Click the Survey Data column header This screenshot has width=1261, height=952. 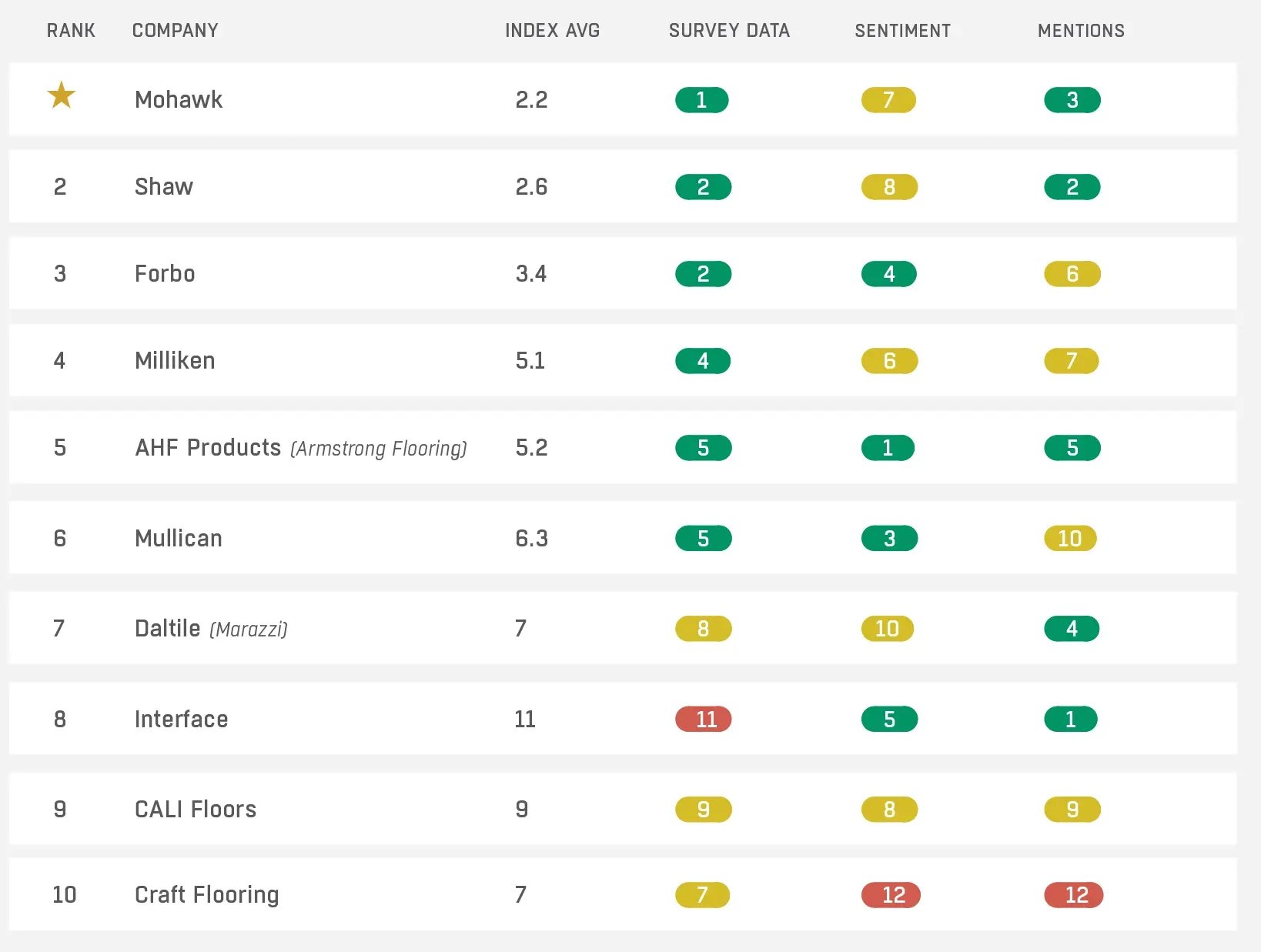point(729,31)
